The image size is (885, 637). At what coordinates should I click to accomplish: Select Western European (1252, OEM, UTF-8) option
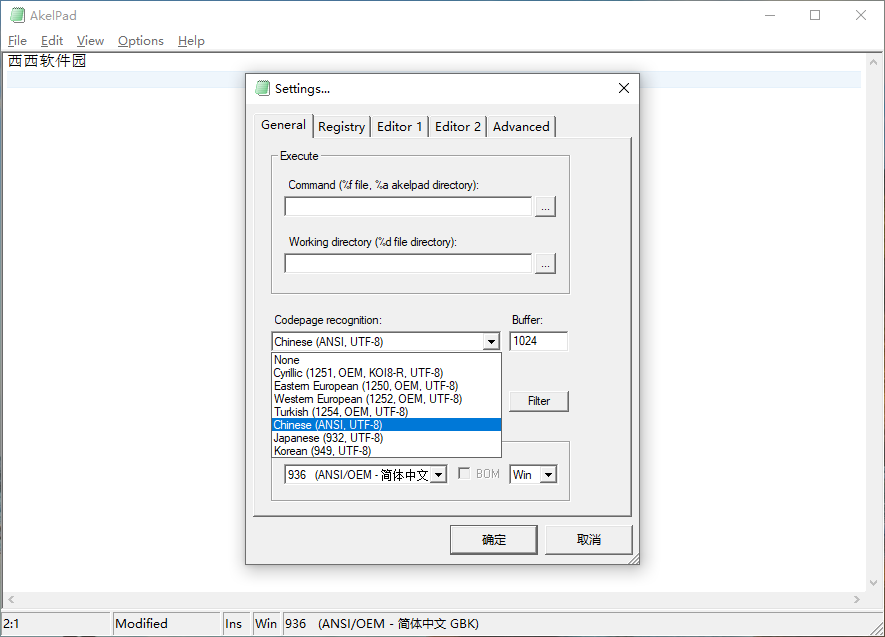(x=386, y=399)
